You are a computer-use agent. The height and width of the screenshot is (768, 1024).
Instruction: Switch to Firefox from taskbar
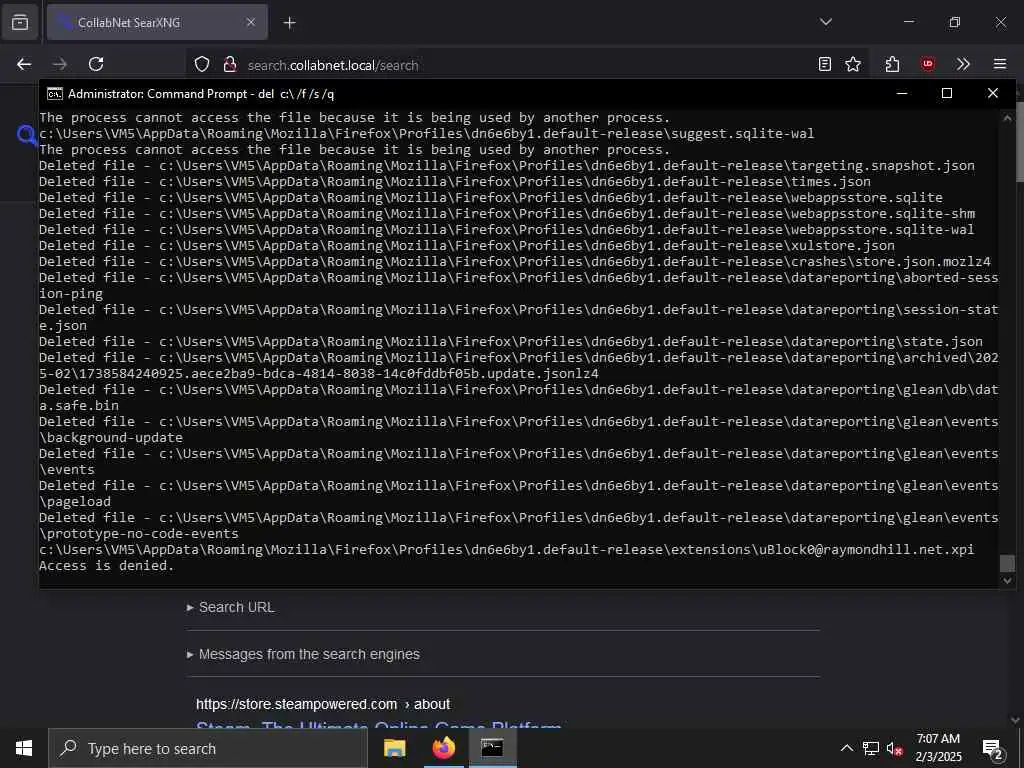tap(443, 748)
